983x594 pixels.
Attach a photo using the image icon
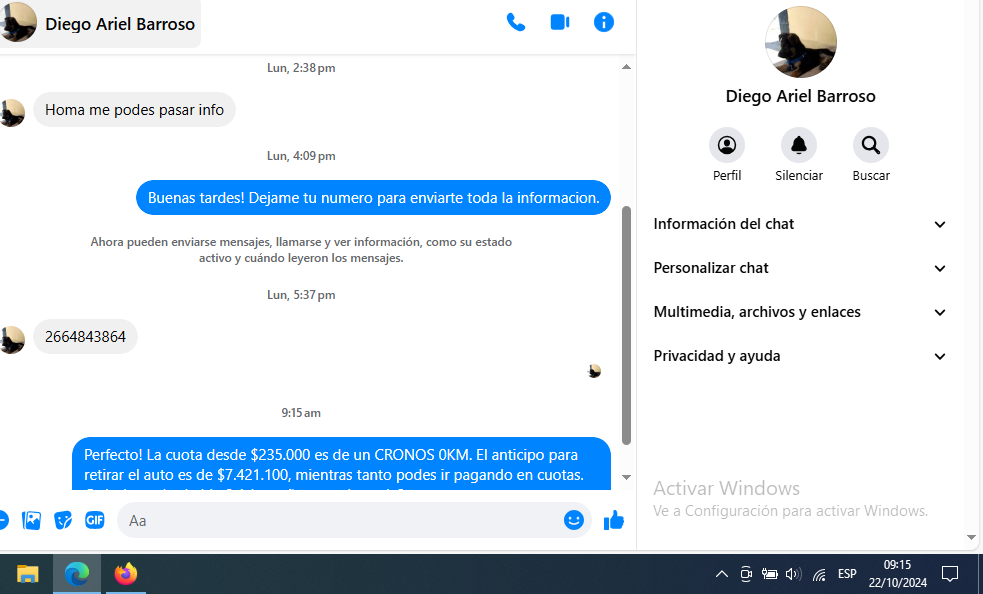(x=32, y=520)
